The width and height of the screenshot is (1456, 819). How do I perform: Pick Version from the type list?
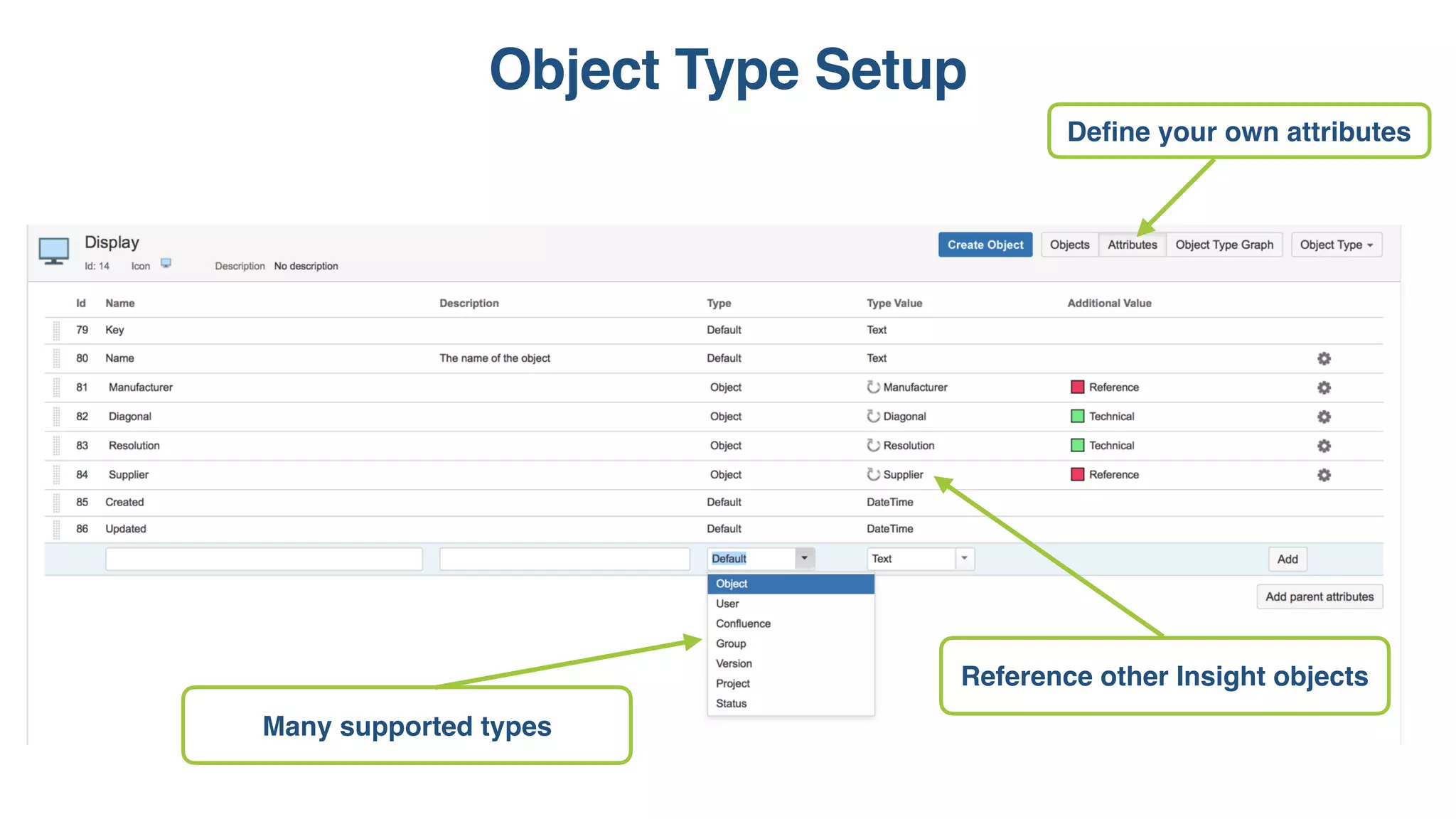(x=791, y=663)
